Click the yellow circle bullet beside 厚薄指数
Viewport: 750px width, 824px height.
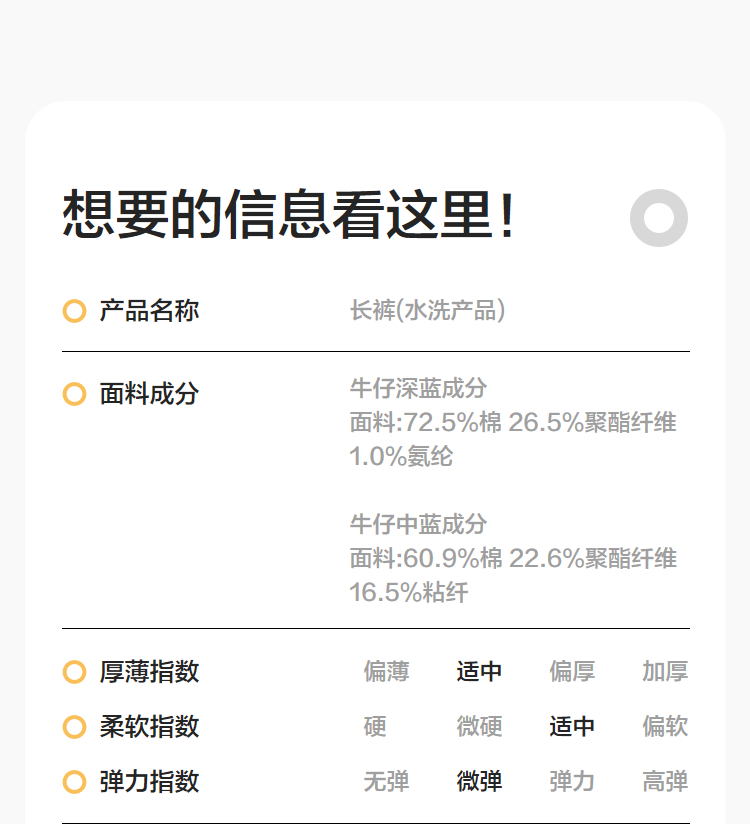[x=74, y=672]
